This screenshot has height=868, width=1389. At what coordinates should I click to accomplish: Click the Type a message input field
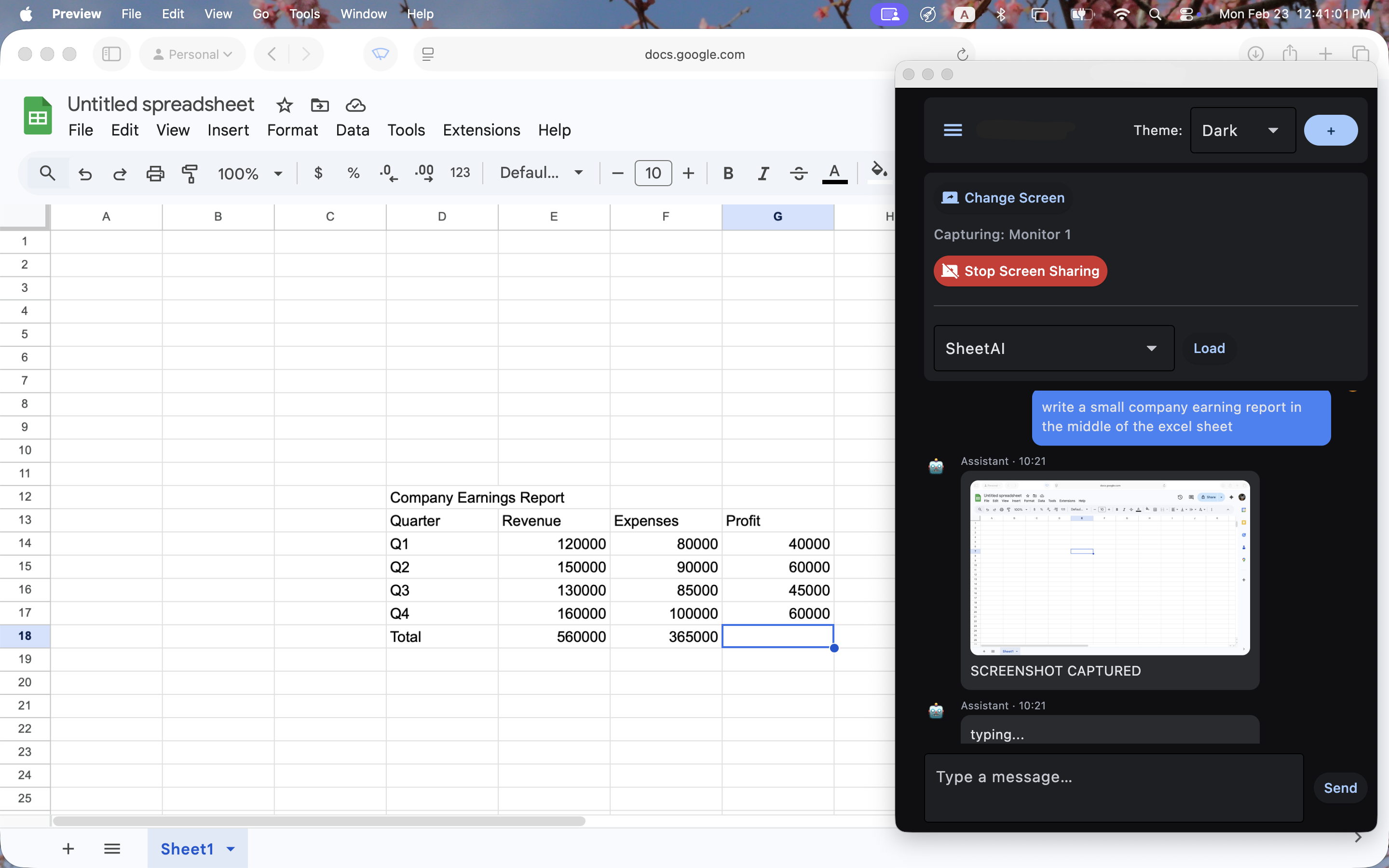[x=1114, y=787]
